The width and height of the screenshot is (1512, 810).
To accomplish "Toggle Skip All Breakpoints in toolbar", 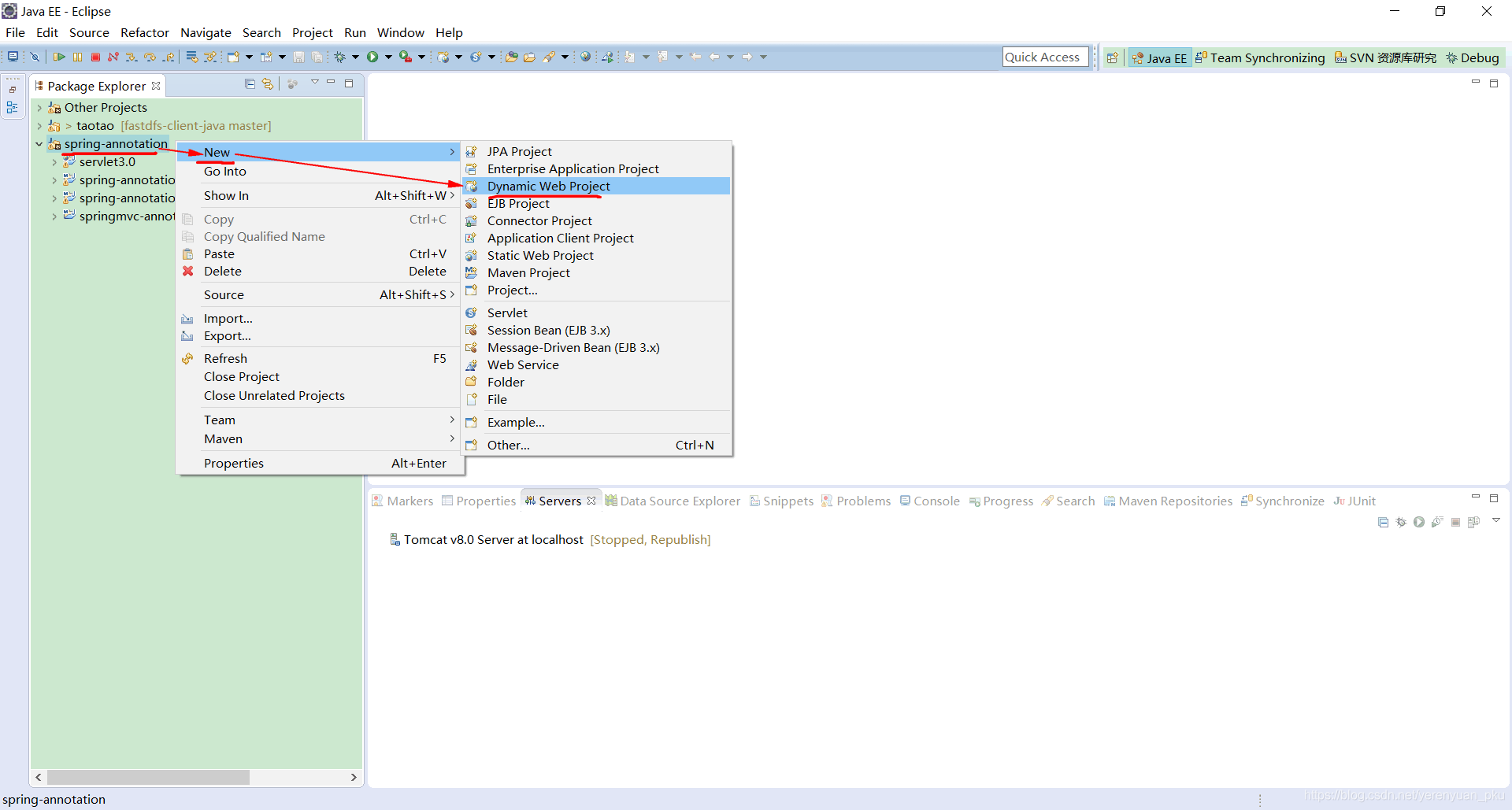I will click(35, 57).
